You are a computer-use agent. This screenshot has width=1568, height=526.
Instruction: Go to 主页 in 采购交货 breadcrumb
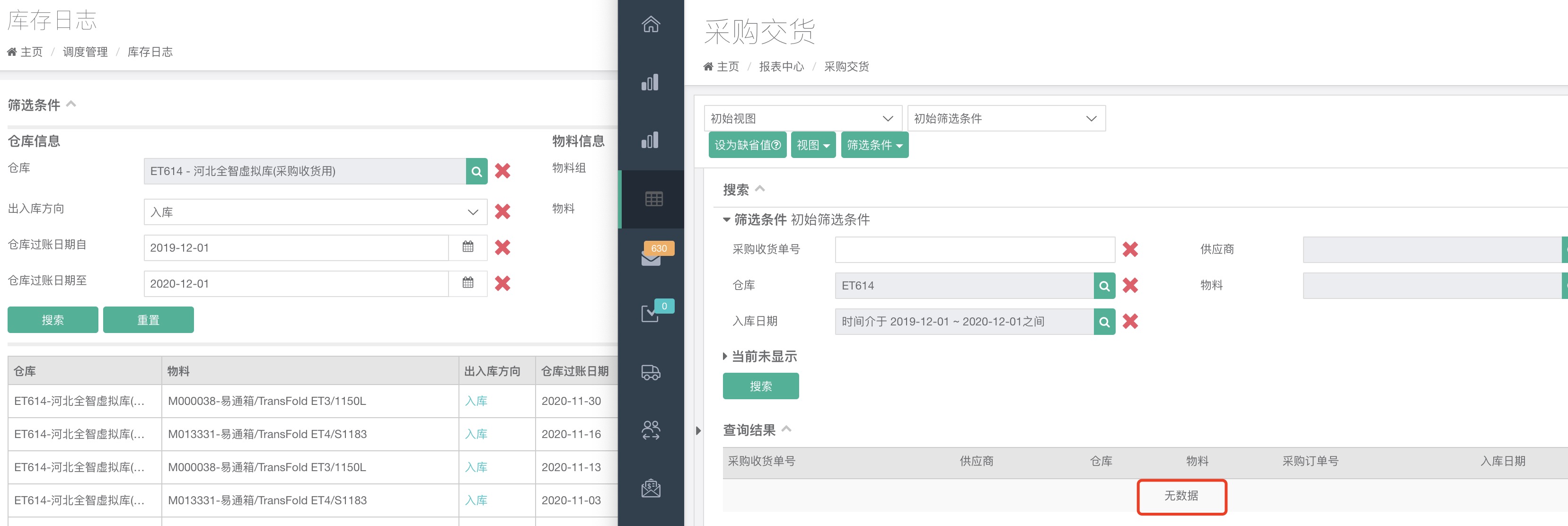click(x=728, y=66)
